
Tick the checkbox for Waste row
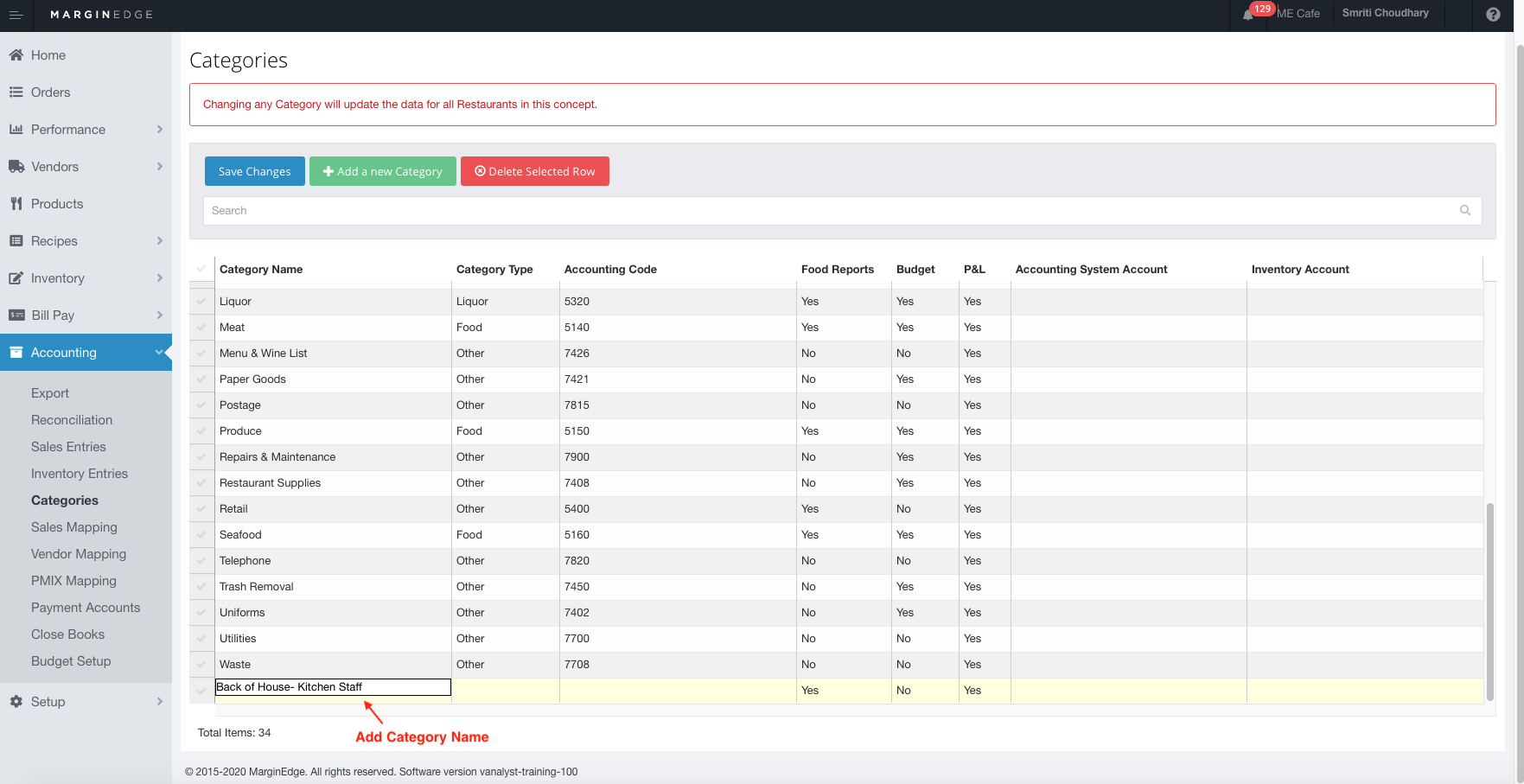pos(201,665)
